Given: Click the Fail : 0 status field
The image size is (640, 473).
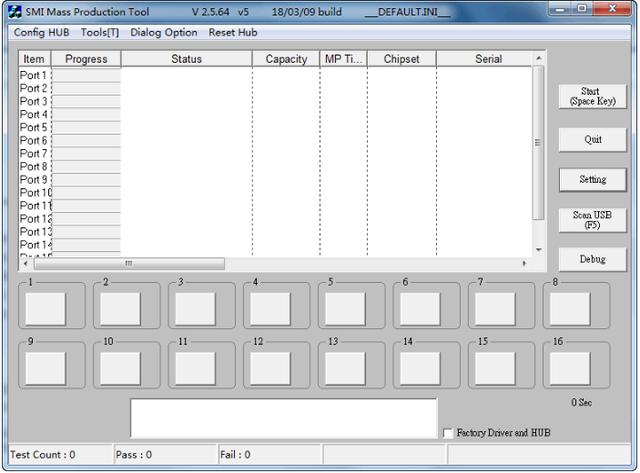Looking at the screenshot, I should (x=270, y=454).
